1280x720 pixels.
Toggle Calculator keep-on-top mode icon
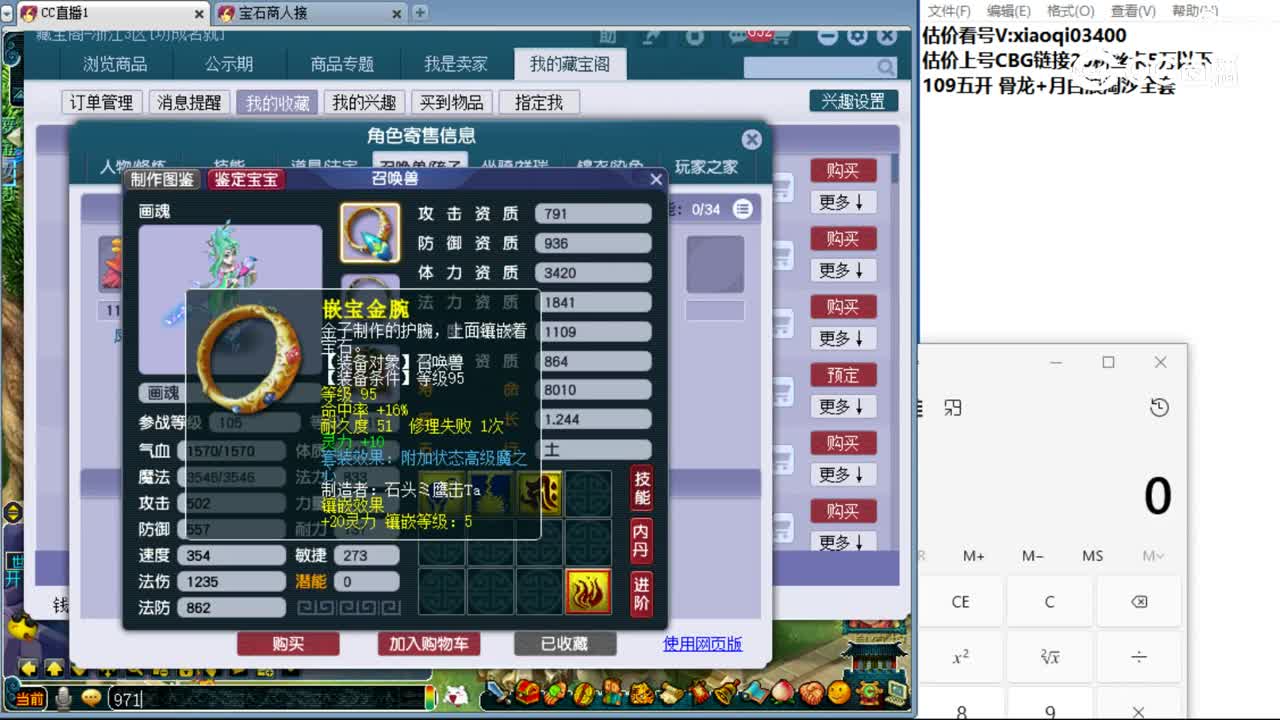[x=953, y=408]
